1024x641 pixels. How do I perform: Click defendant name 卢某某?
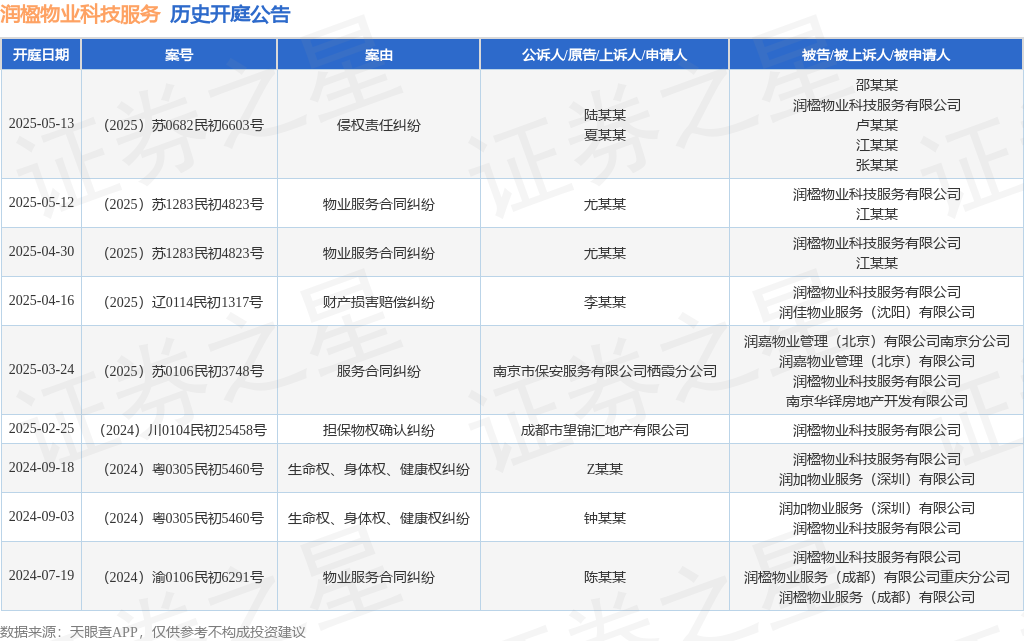coord(876,125)
